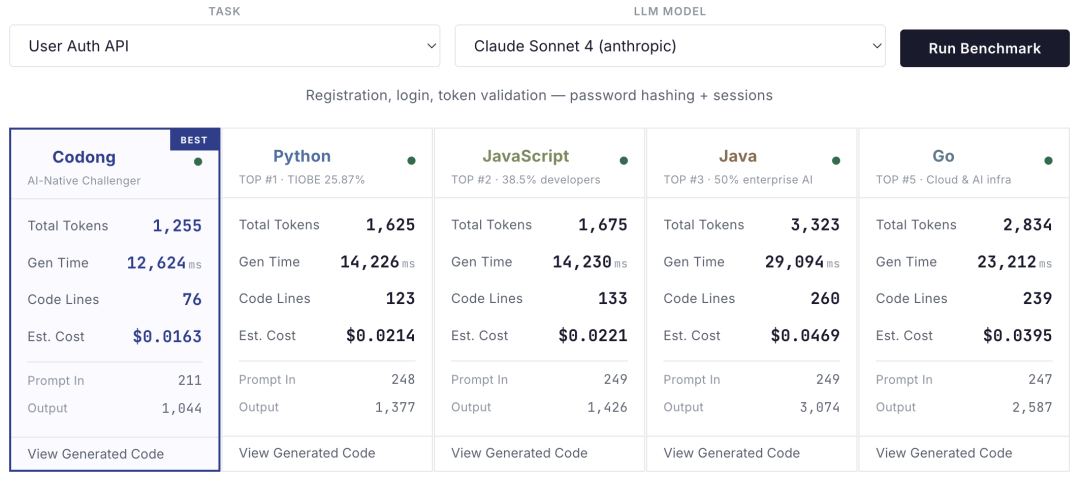
Task: Open the LLM Model dropdown
Action: (670, 46)
